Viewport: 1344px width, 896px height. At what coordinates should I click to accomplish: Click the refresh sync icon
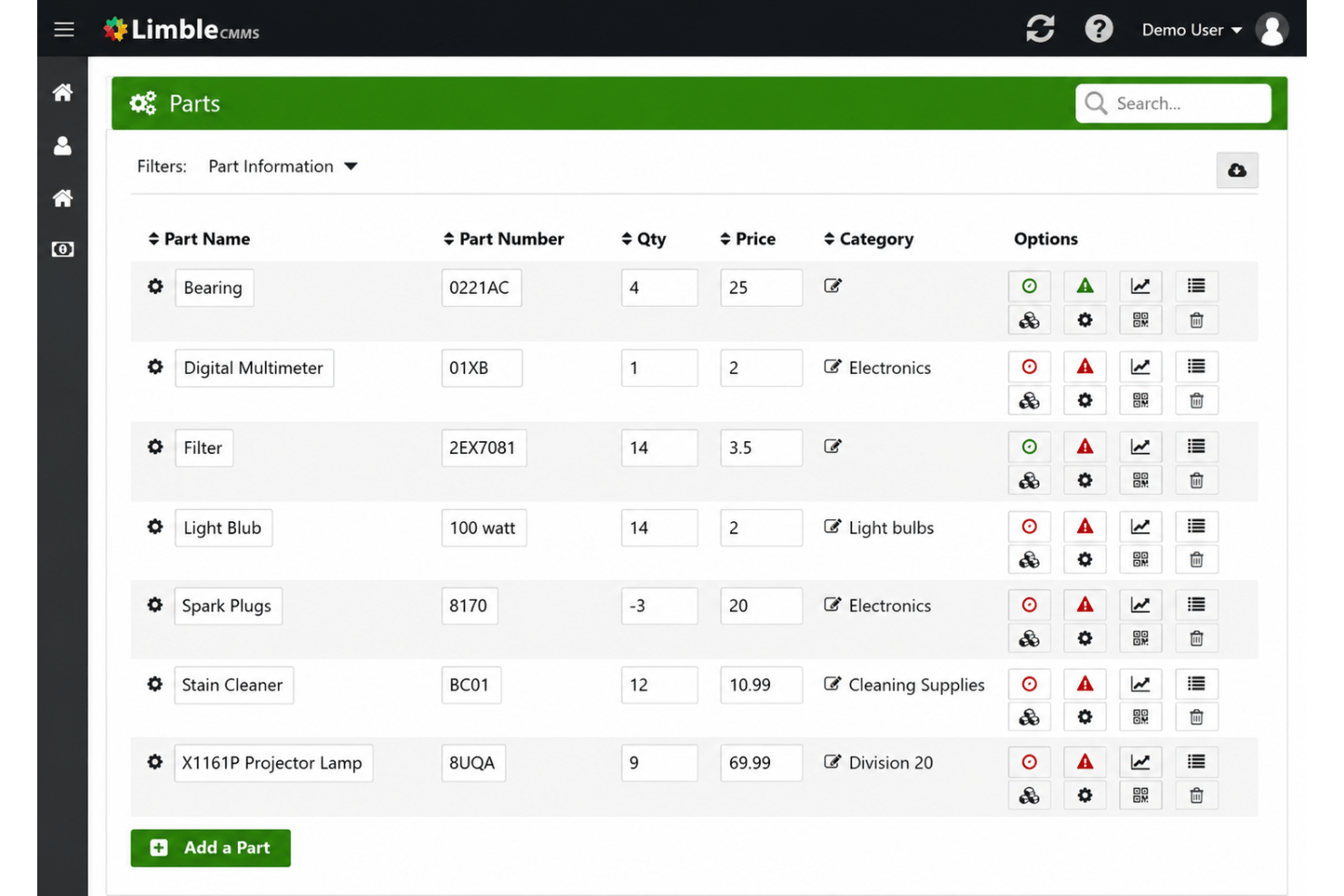coord(1040,29)
